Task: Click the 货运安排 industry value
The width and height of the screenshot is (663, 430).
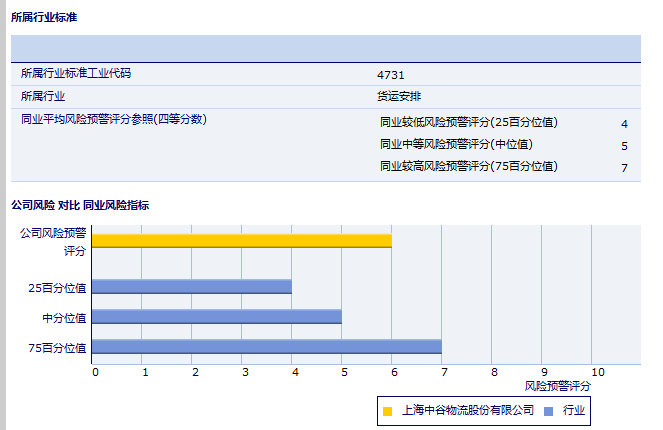Action: pyautogui.click(x=396, y=97)
